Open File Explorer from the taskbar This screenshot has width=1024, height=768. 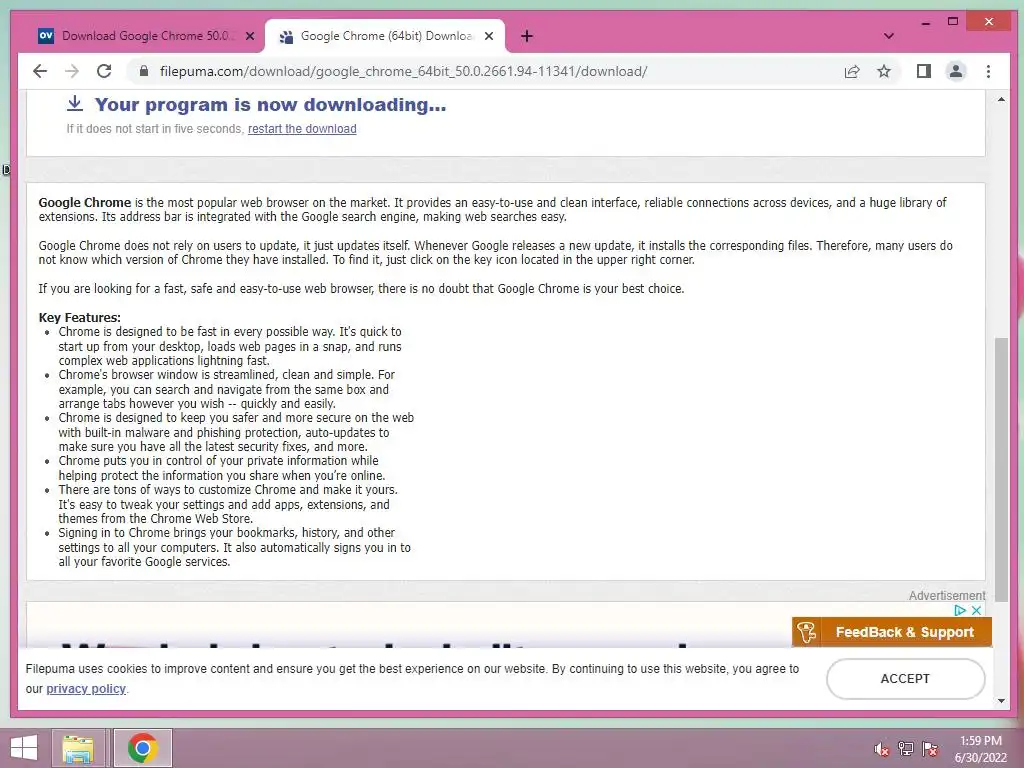click(78, 748)
